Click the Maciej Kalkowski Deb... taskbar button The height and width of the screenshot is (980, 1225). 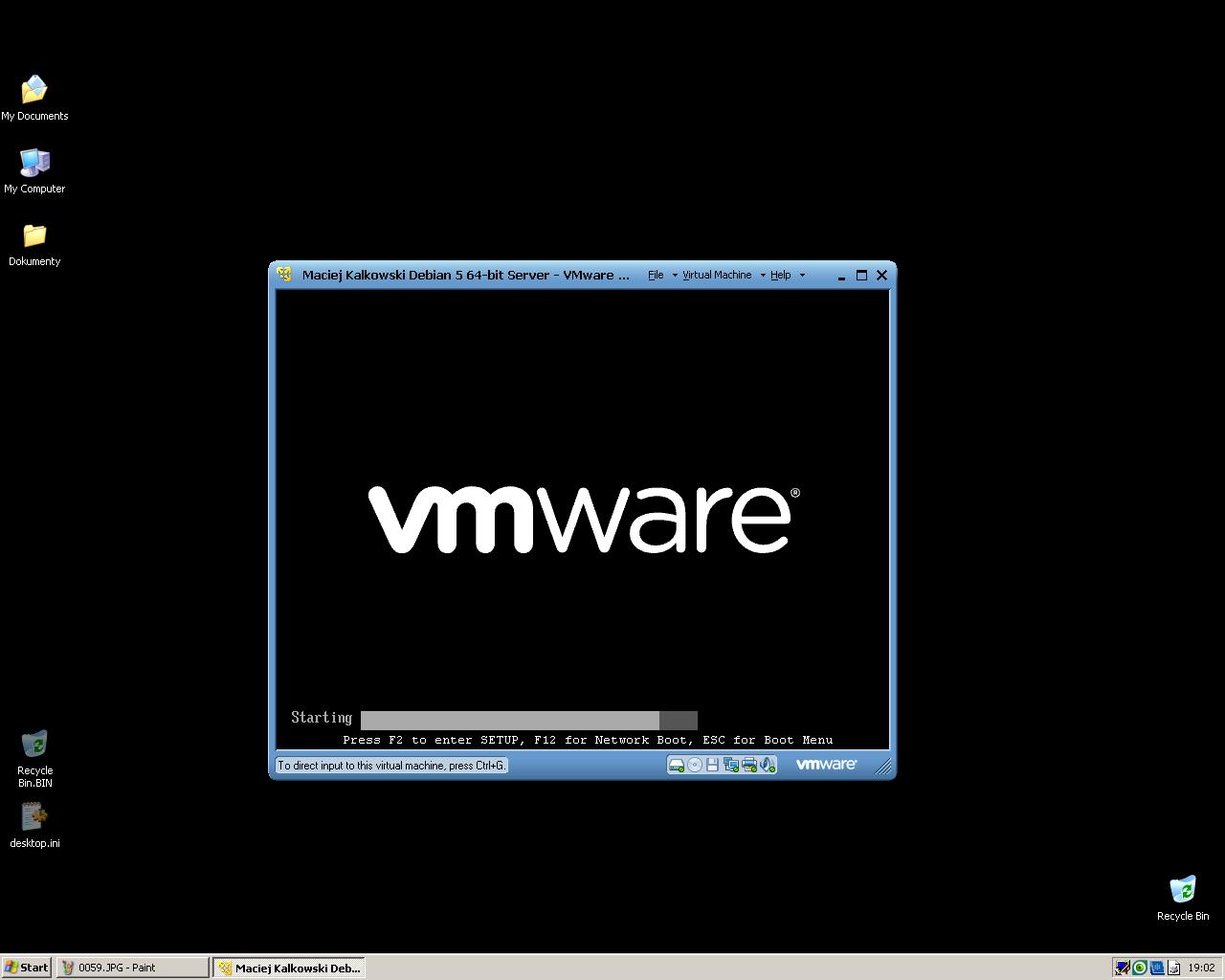click(x=289, y=968)
